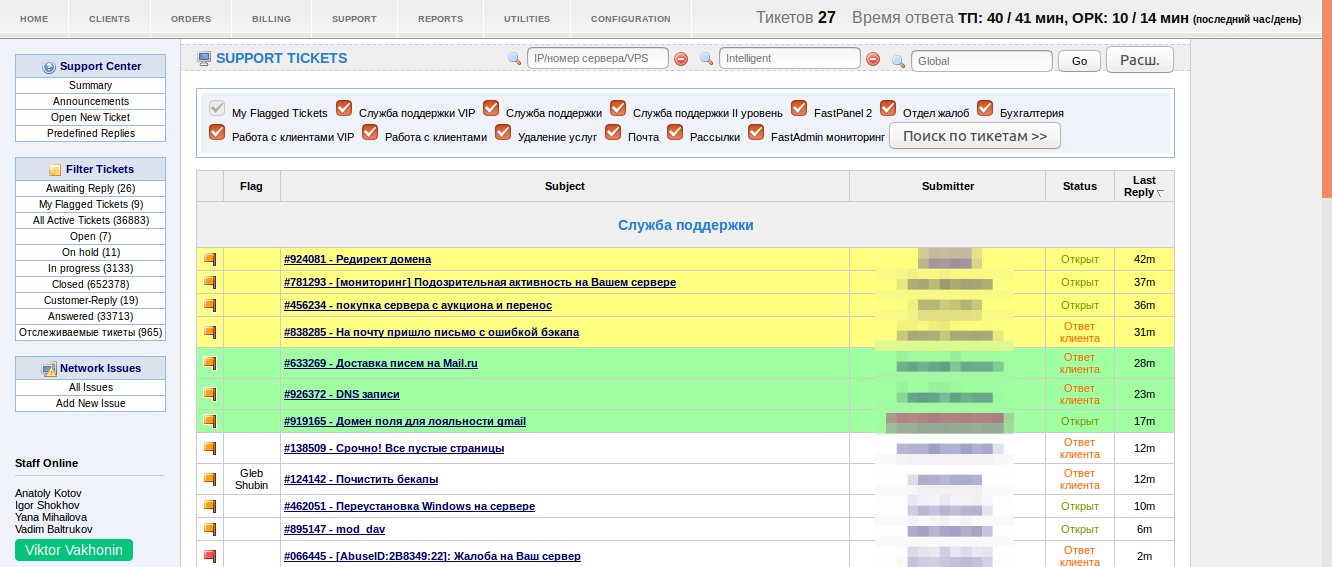Click magnifier icon beside Global search
Viewport: 1332px width, 567px height.
point(899,60)
